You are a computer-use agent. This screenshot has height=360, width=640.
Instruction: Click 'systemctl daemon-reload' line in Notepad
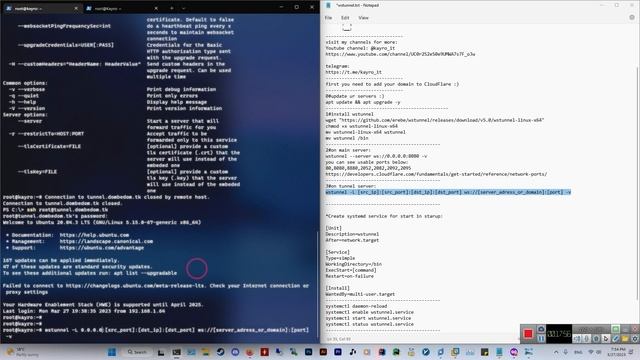pos(356,306)
